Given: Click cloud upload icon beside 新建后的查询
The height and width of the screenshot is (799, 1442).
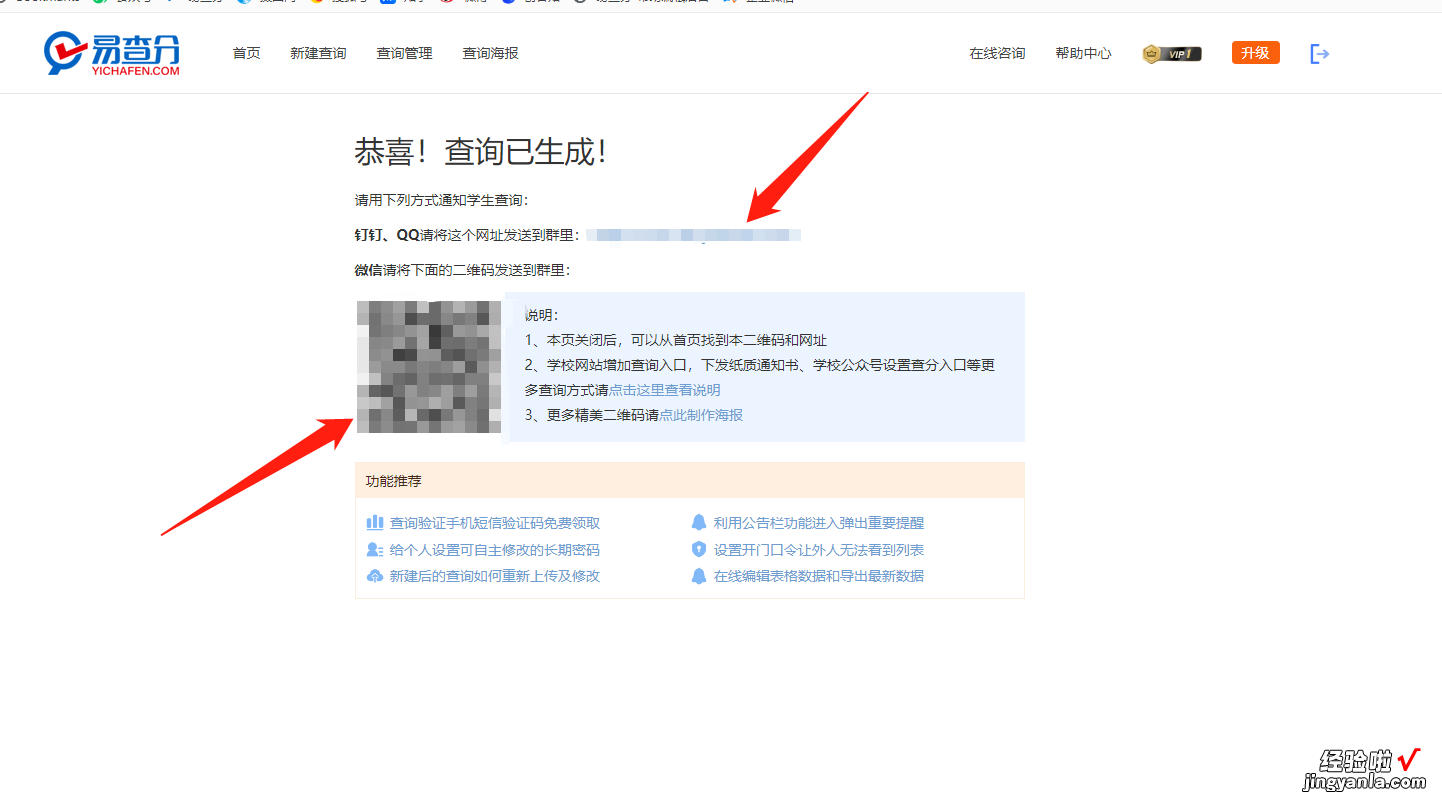Looking at the screenshot, I should (x=375, y=576).
